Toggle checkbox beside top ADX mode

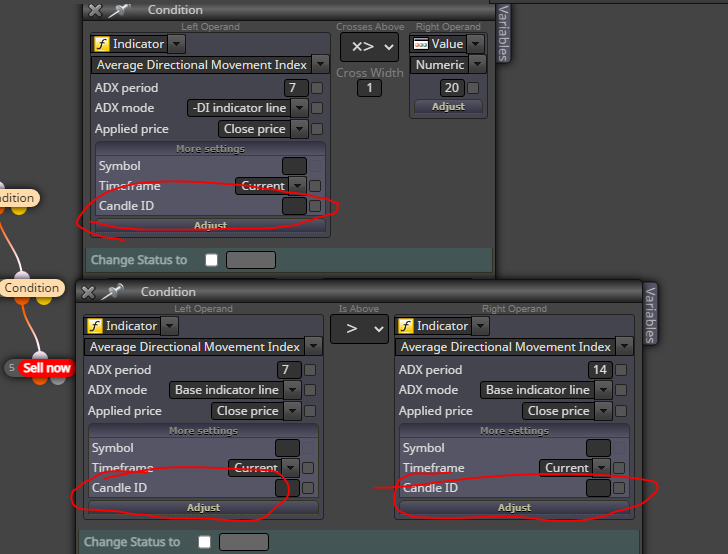(317, 108)
